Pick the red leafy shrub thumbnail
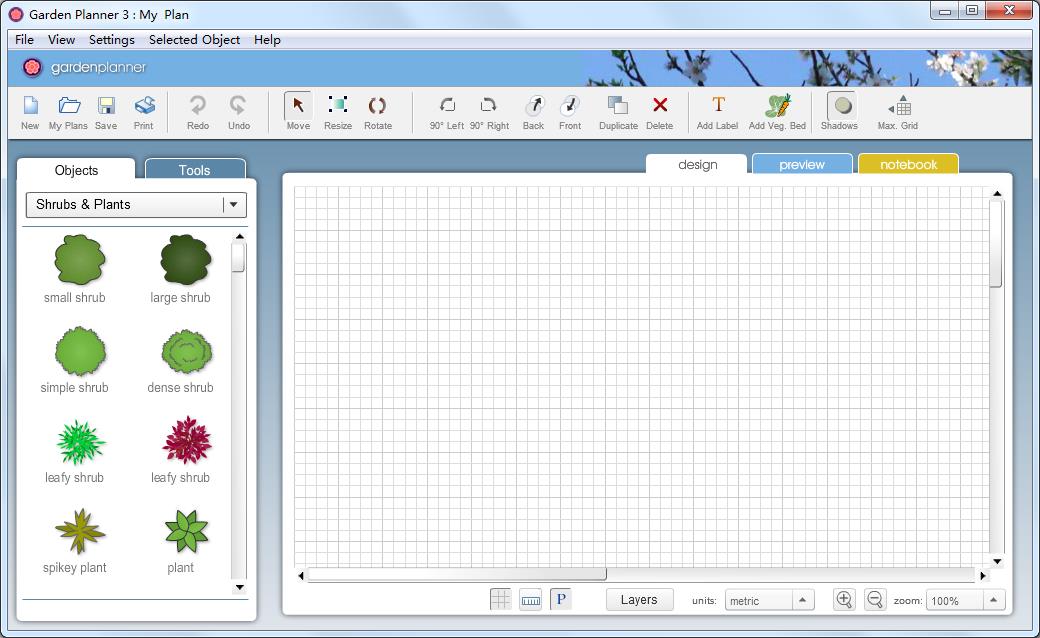Viewport: 1040px width, 638px height. 185,441
